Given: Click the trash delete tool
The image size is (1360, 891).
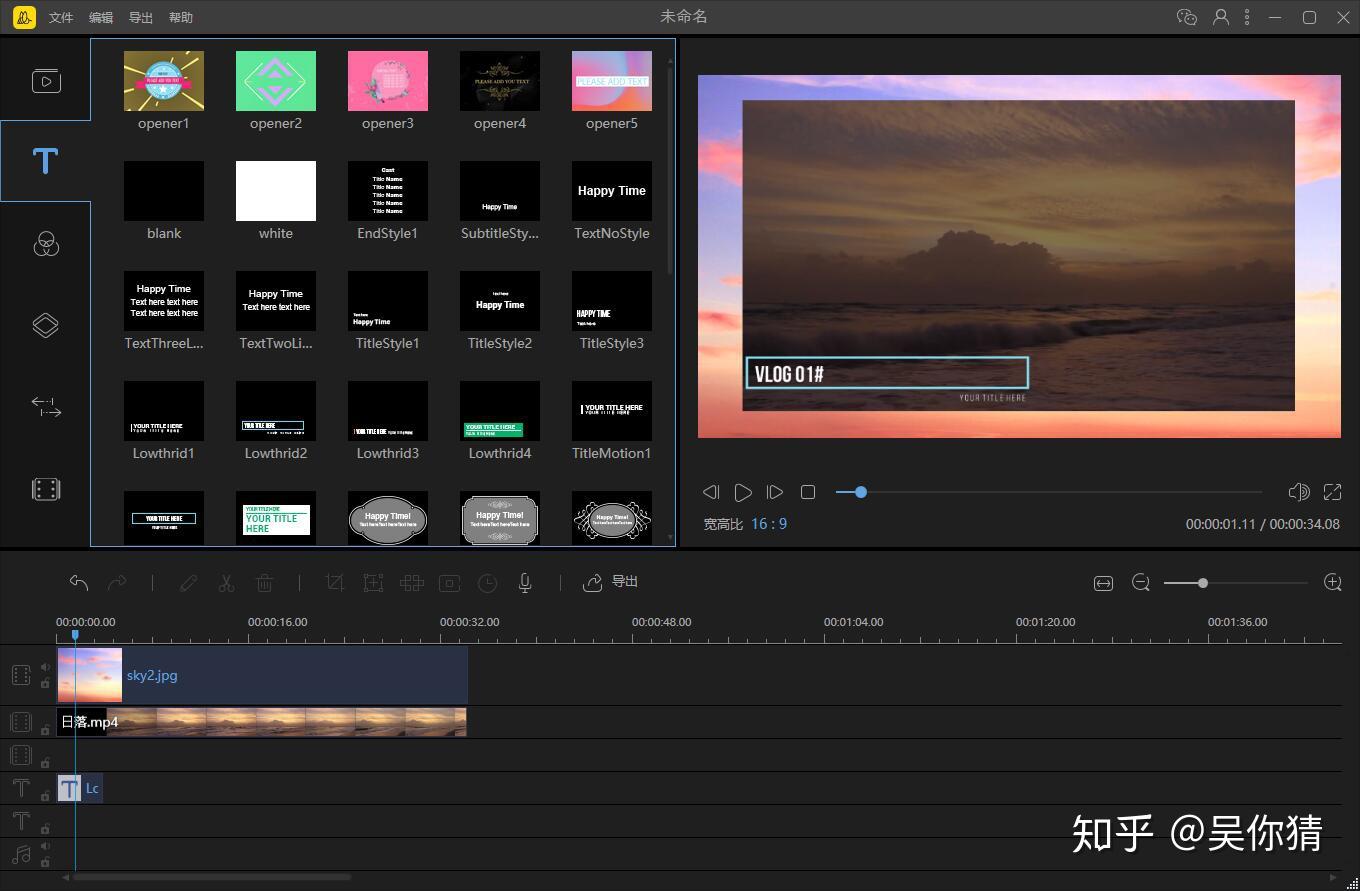Looking at the screenshot, I should (x=264, y=582).
